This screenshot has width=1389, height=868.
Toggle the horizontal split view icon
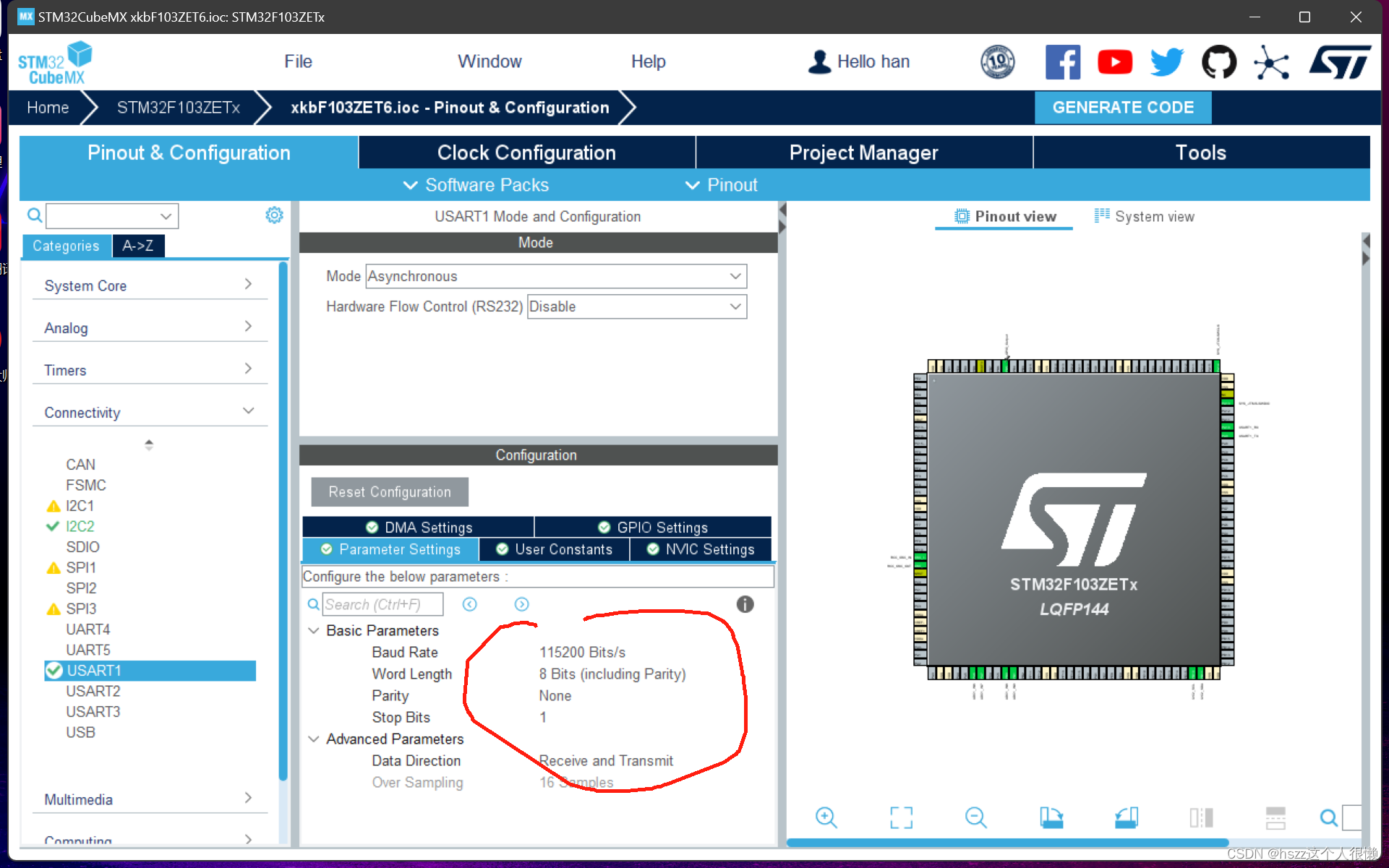coord(1275,817)
